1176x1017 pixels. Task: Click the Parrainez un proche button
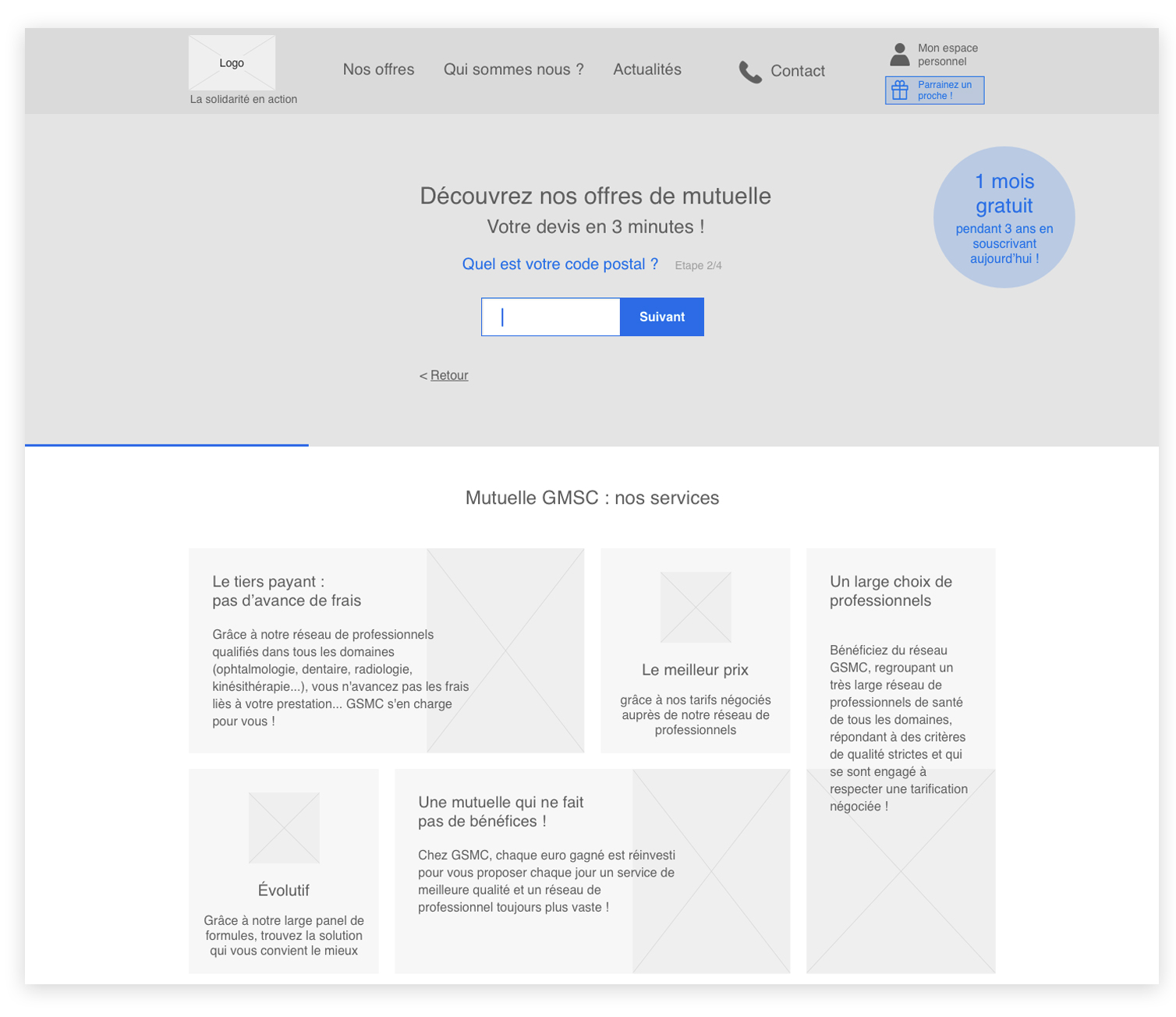(933, 90)
